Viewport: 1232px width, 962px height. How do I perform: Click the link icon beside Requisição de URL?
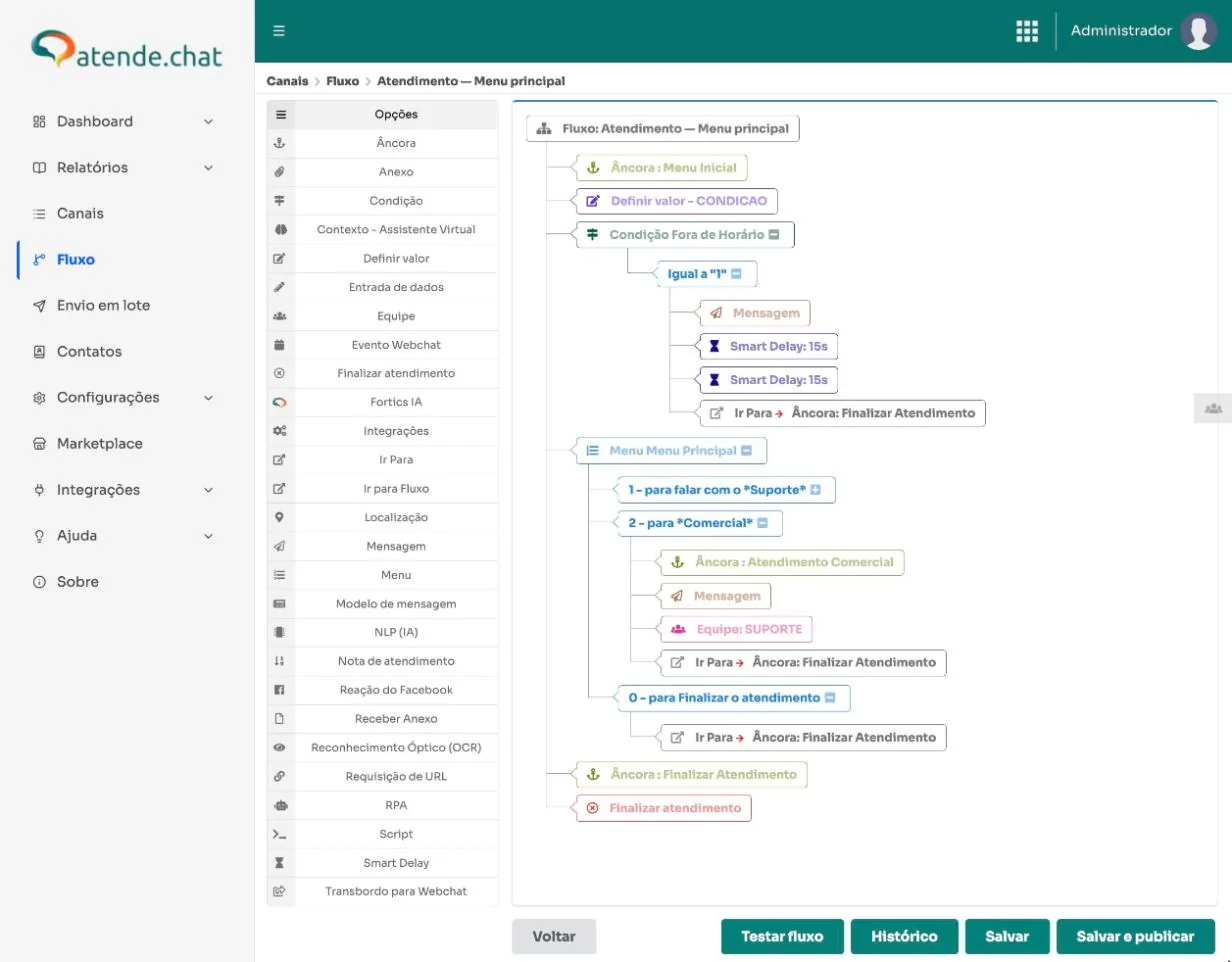pos(280,777)
